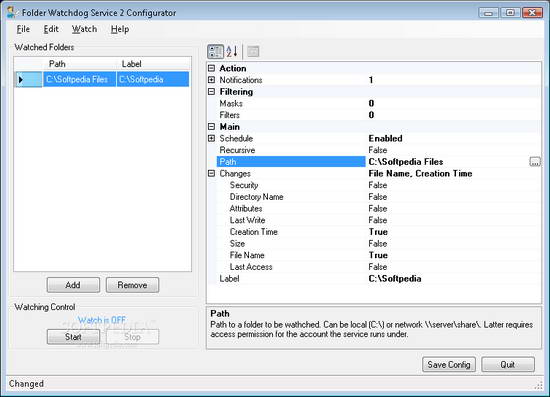Select the row arrow indicator in Watched Folders
The width and height of the screenshot is (550, 397).
pyautogui.click(x=28, y=80)
